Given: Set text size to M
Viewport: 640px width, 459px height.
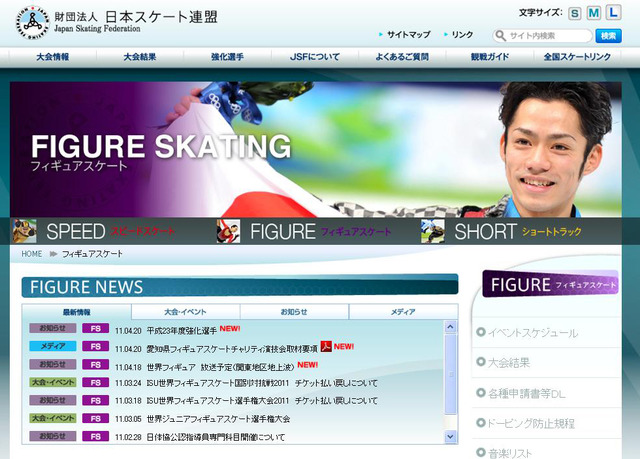Looking at the screenshot, I should [x=593, y=13].
